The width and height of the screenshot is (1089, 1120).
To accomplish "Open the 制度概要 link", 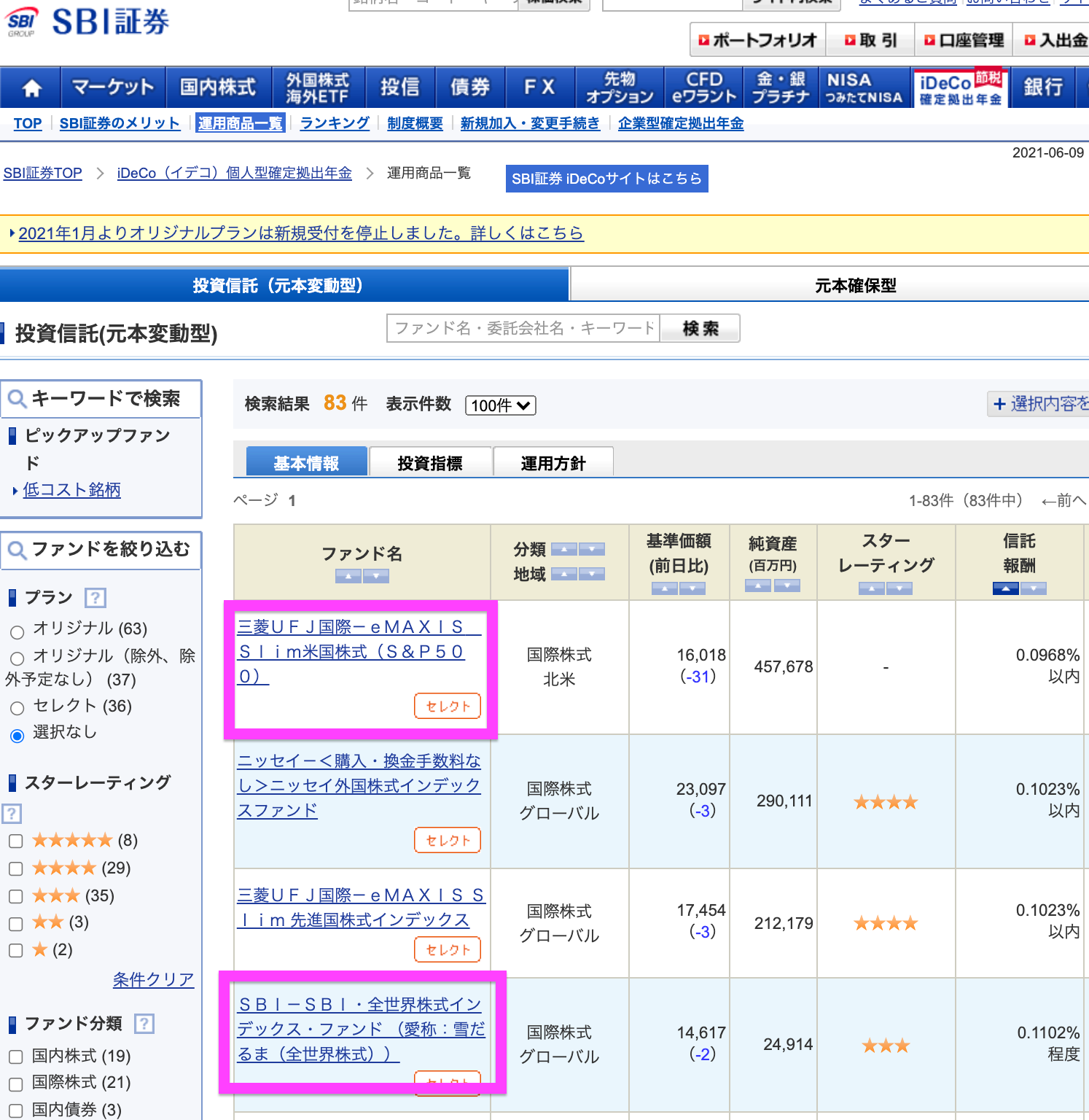I will click(x=415, y=124).
